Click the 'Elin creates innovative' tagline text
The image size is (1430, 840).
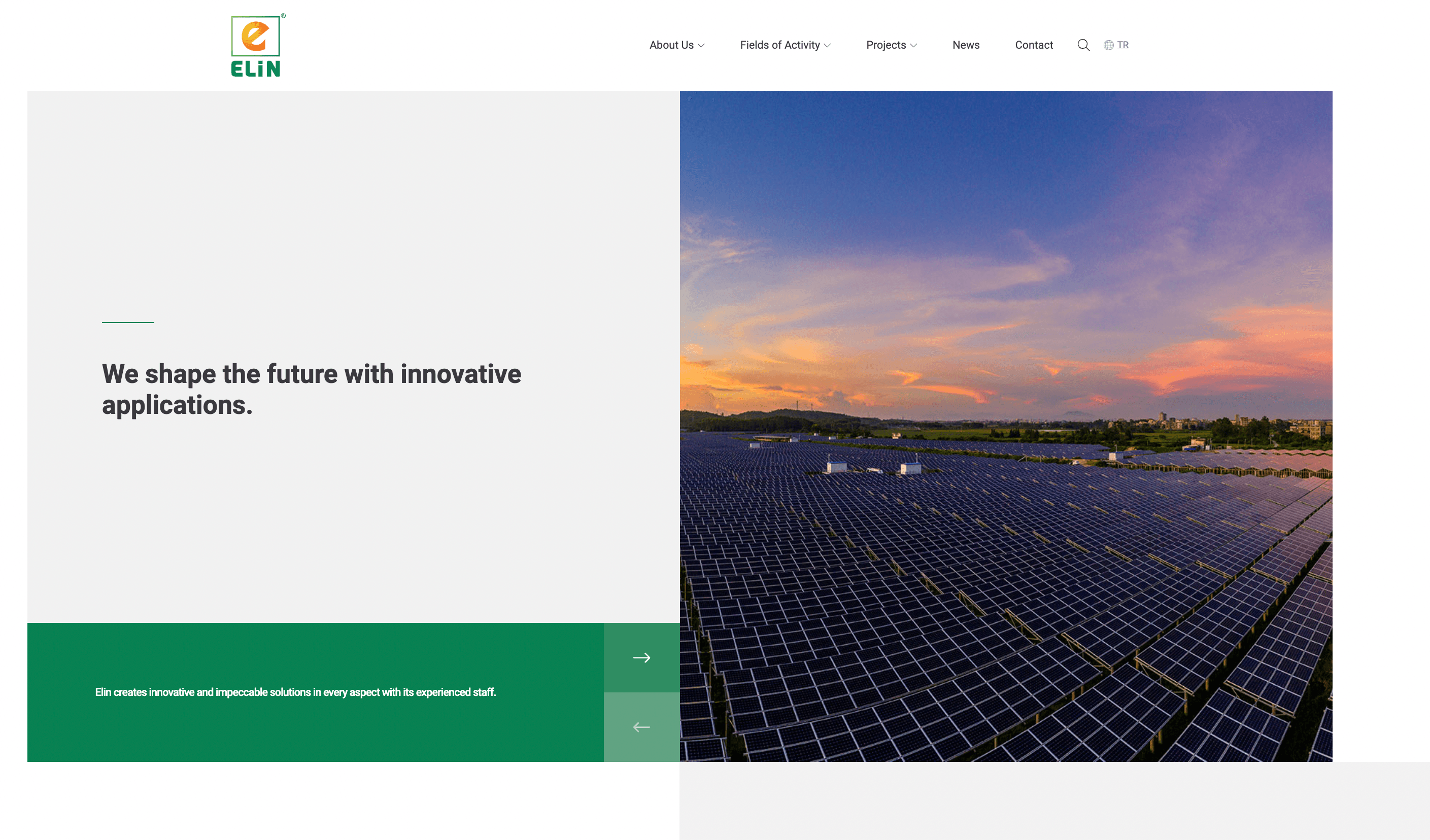296,692
